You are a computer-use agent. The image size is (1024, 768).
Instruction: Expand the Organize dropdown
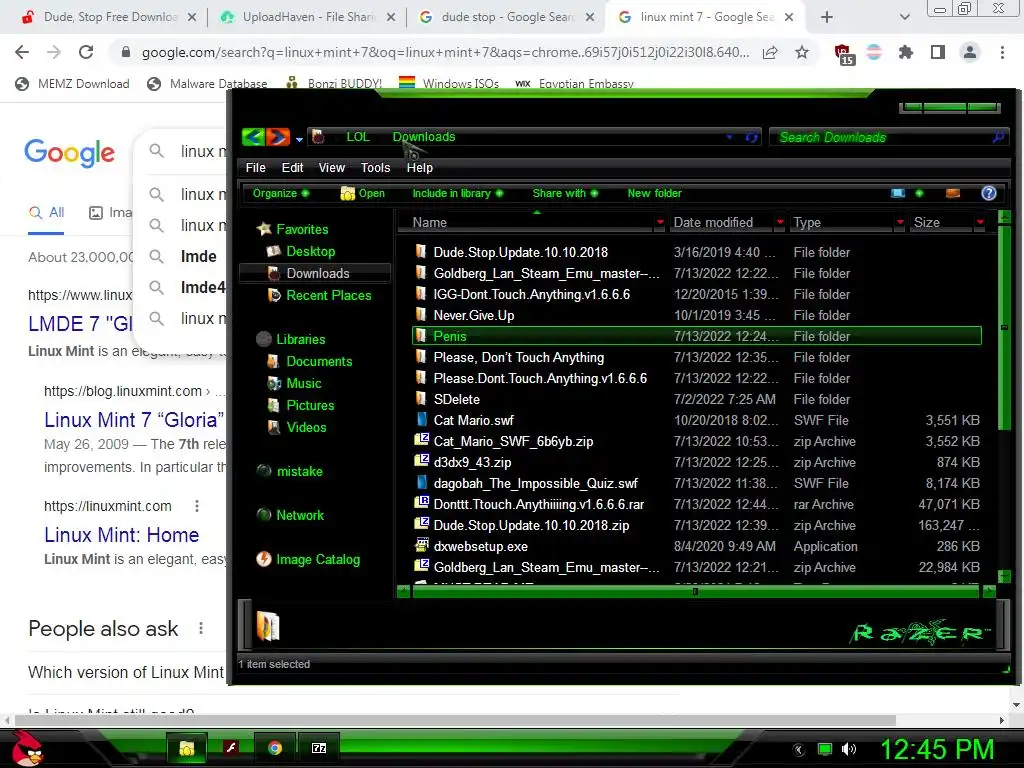pos(281,193)
